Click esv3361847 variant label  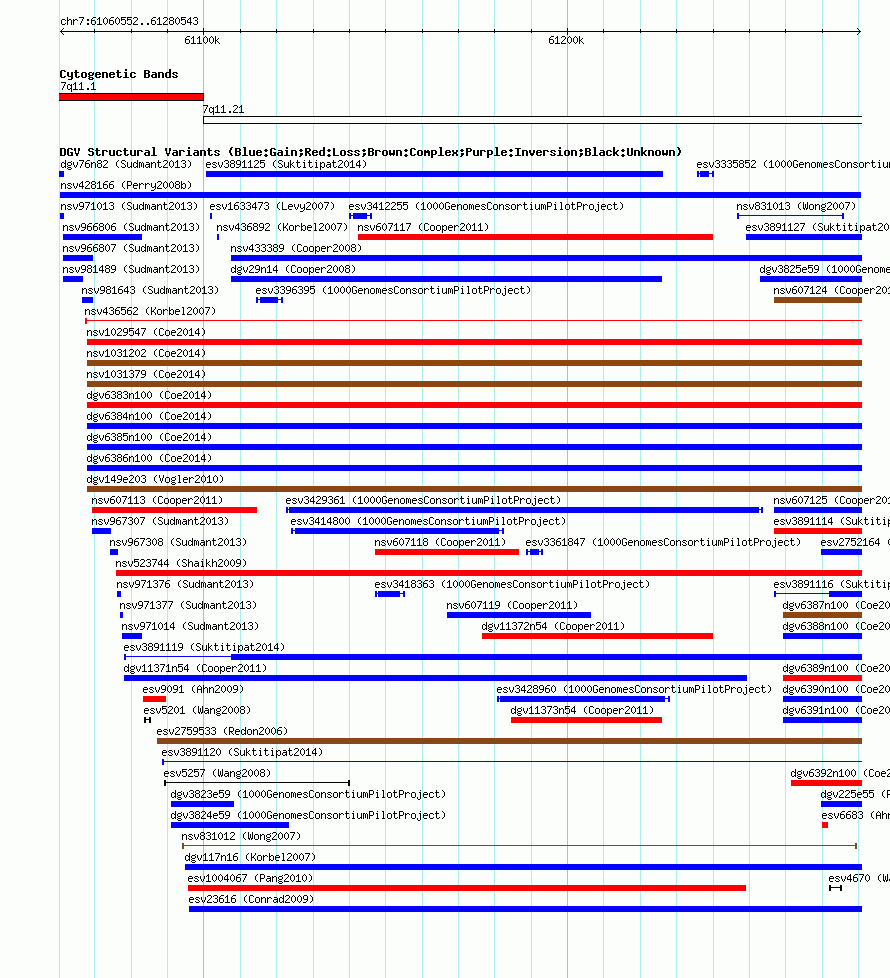tap(663, 542)
